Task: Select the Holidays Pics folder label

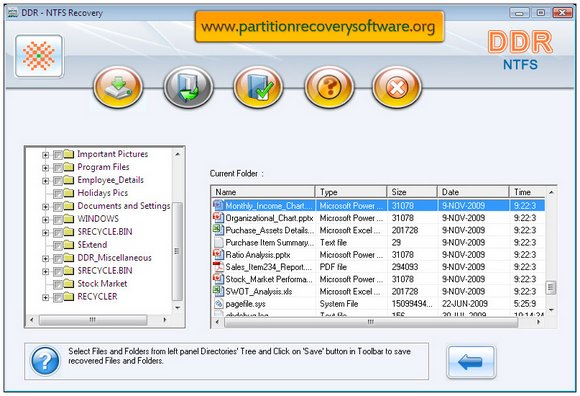Action: (102, 193)
